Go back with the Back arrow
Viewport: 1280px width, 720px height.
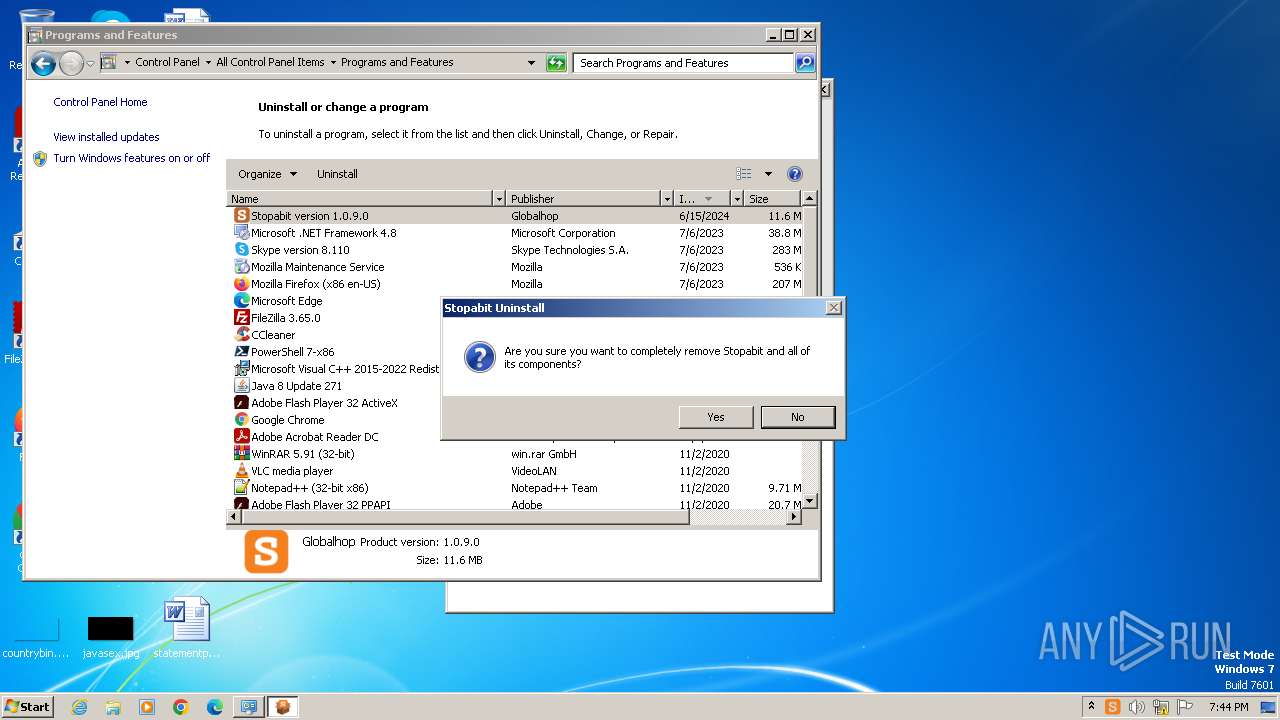point(43,64)
